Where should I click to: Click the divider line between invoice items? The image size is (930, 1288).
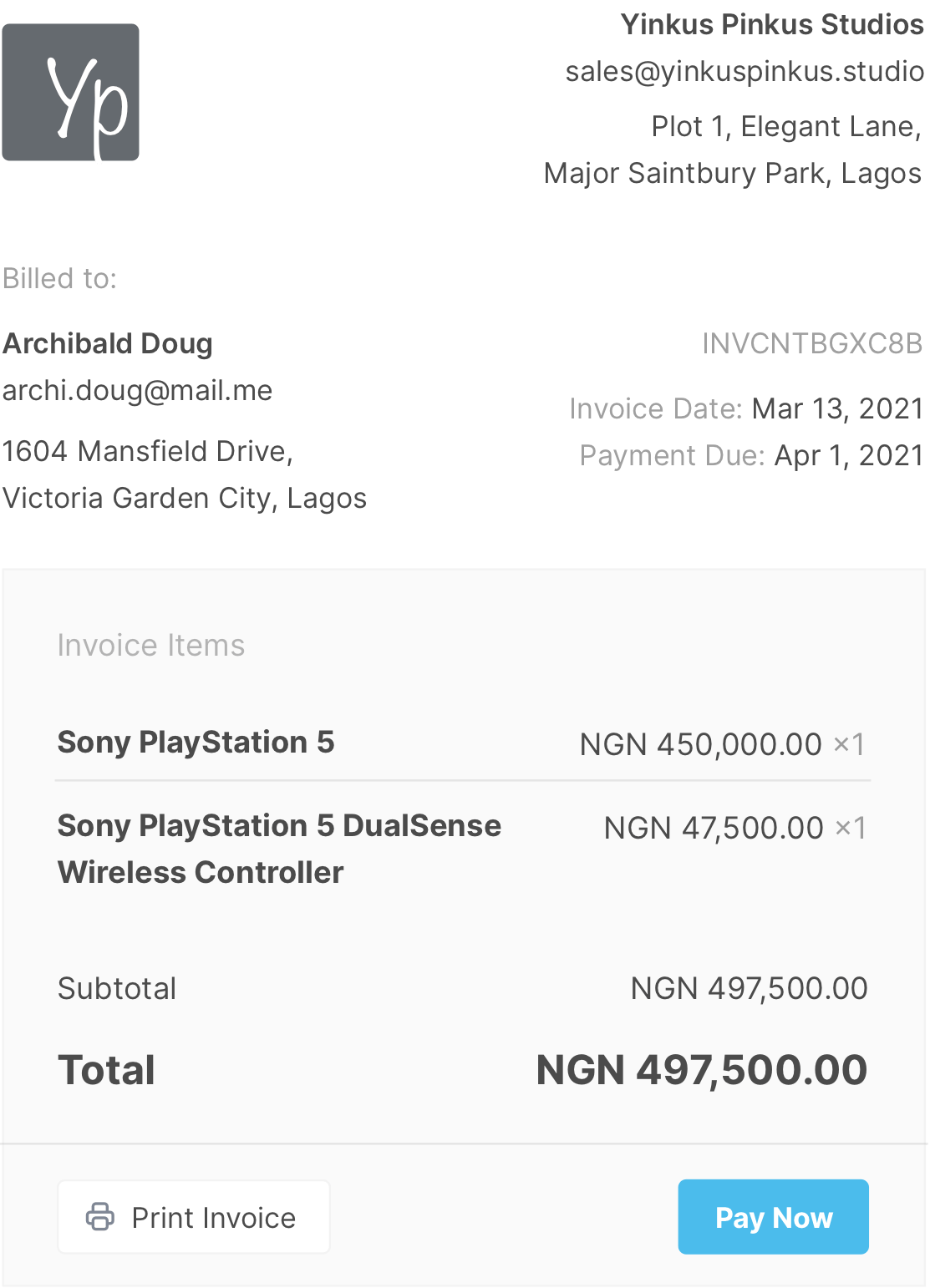click(463, 781)
